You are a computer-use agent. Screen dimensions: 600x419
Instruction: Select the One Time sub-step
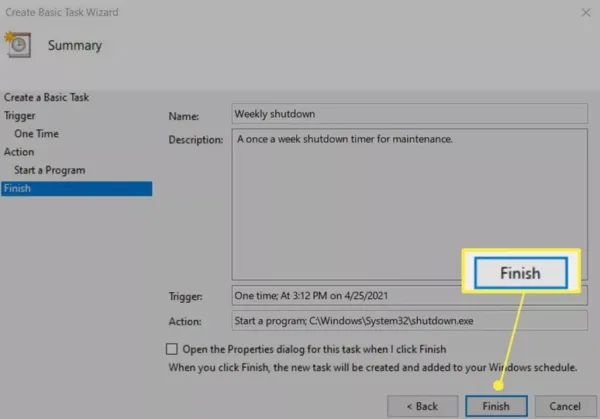click(36, 134)
